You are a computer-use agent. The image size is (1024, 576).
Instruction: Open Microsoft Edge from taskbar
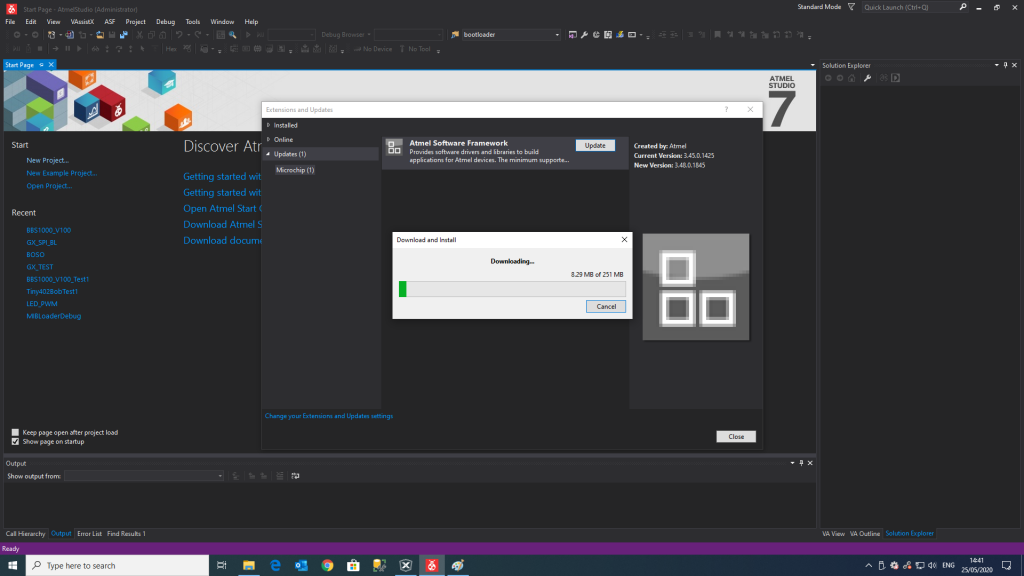[x=275, y=566]
